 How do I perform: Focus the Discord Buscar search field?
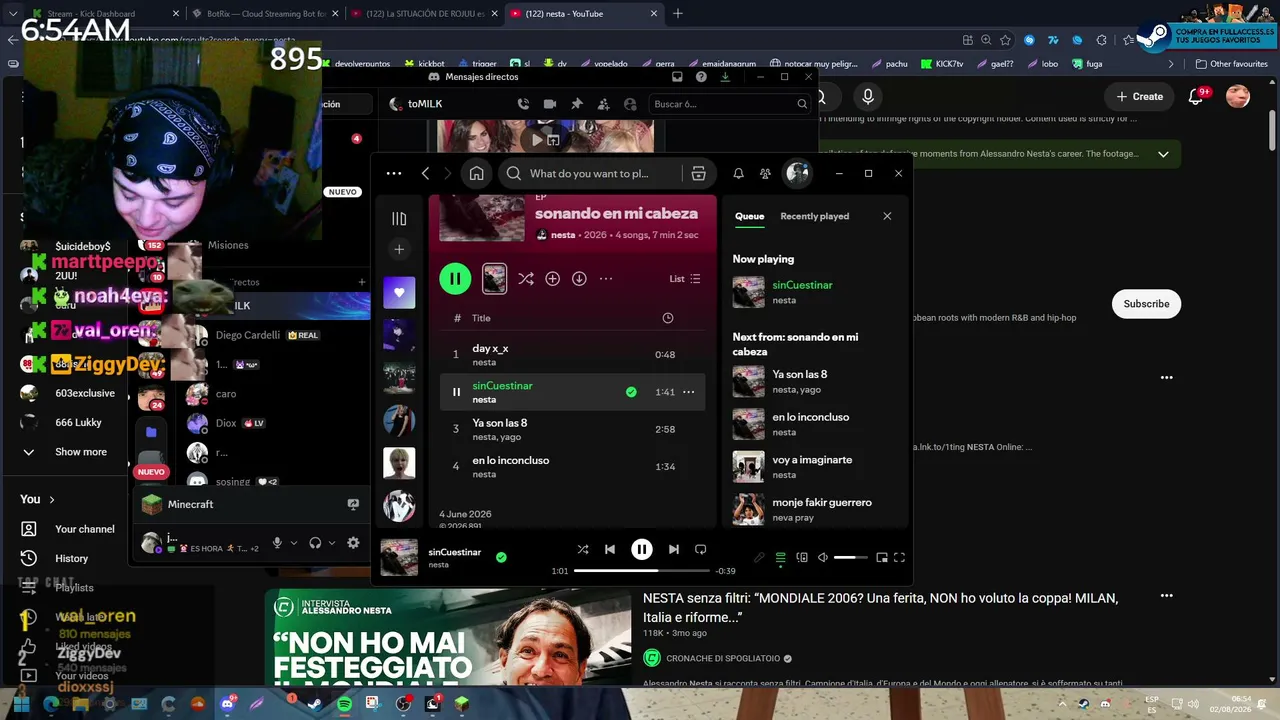click(x=731, y=104)
